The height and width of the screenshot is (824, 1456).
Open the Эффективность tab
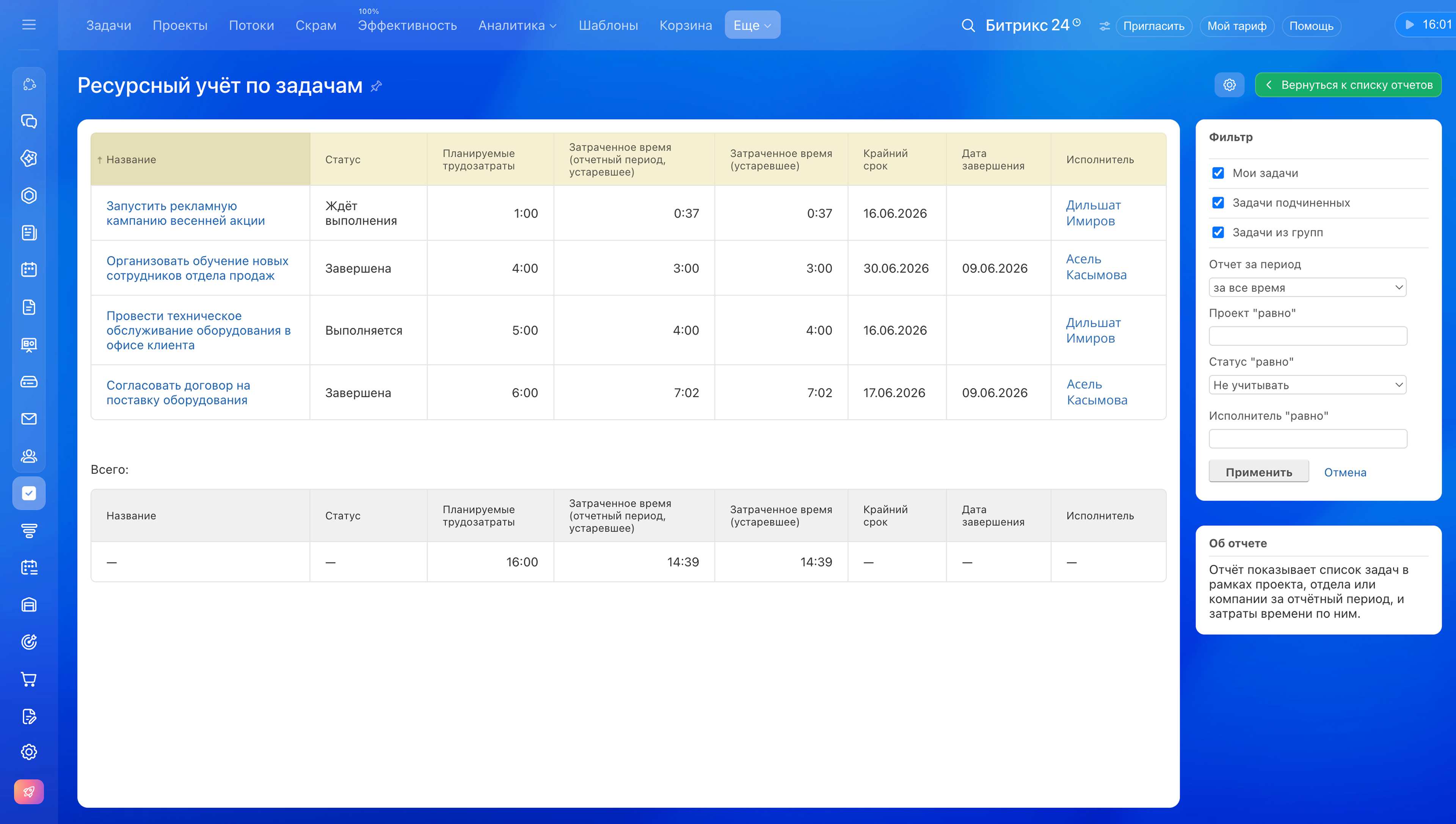click(x=407, y=25)
